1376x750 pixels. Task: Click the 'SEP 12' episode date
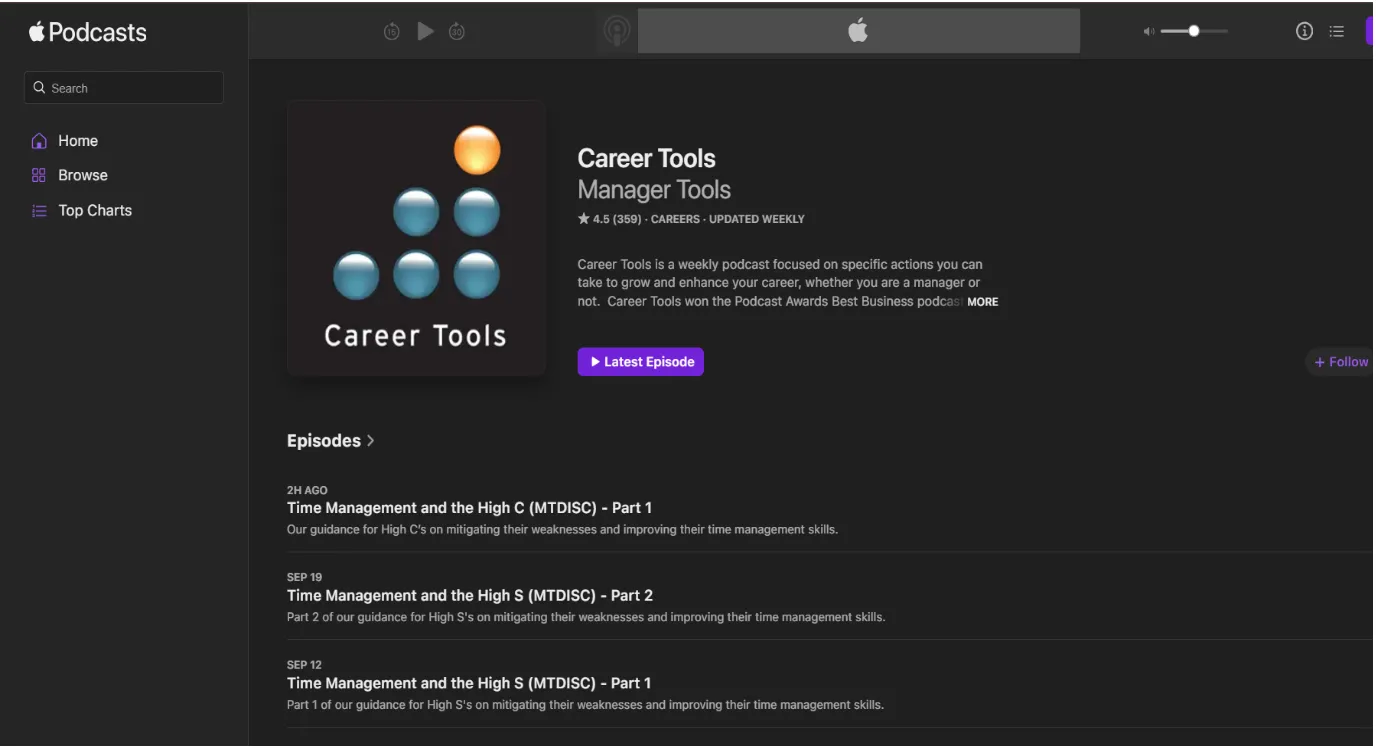click(x=304, y=665)
